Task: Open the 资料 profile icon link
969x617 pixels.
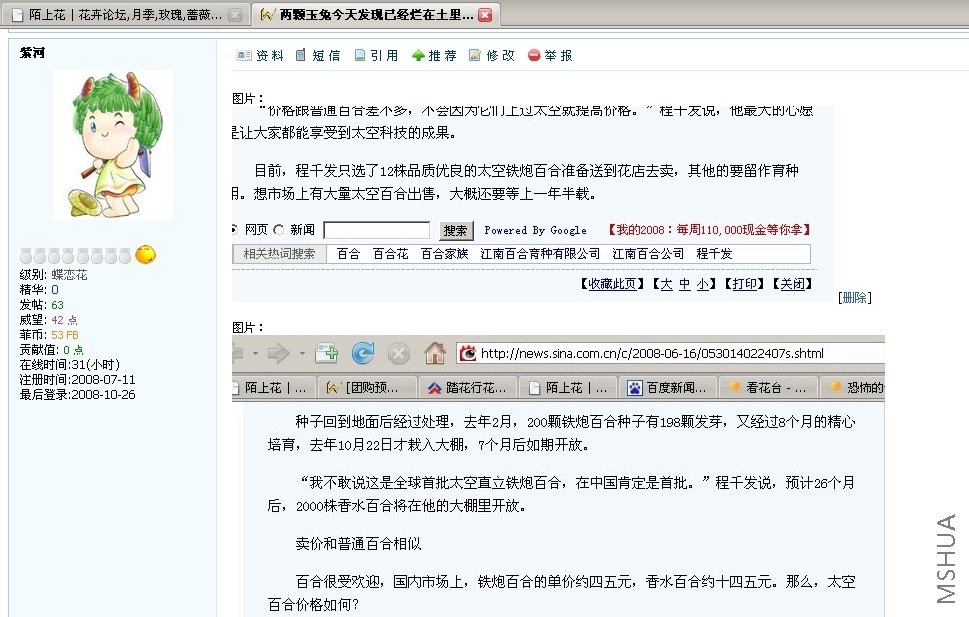Action: click(243, 56)
